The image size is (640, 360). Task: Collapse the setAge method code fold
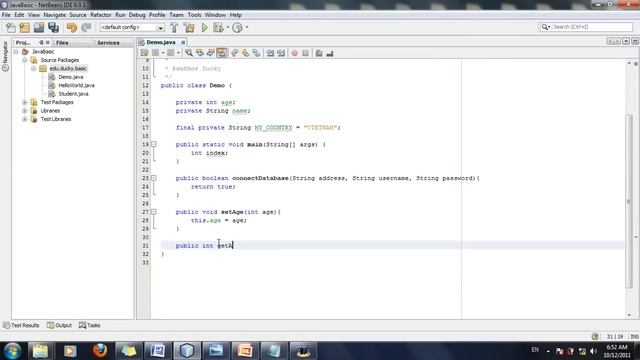pyautogui.click(x=154, y=212)
